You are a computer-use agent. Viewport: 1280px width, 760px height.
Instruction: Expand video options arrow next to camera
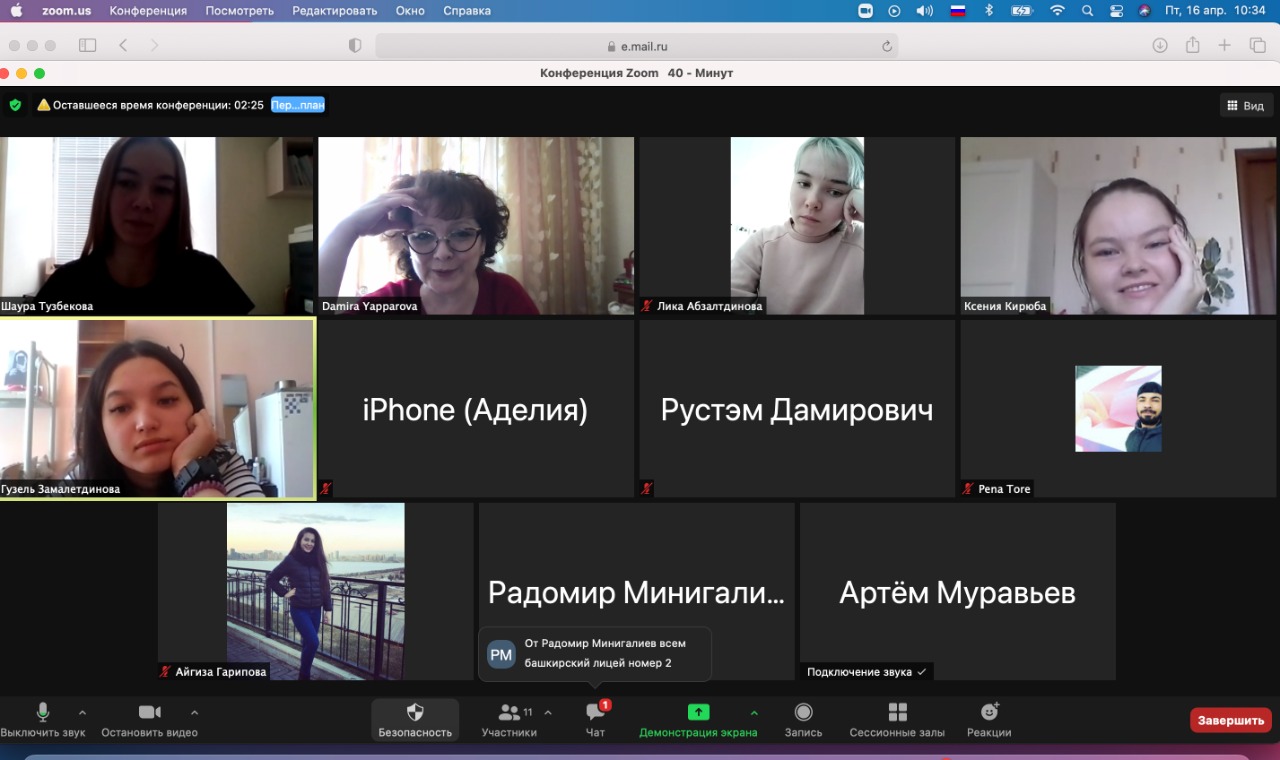tap(194, 713)
